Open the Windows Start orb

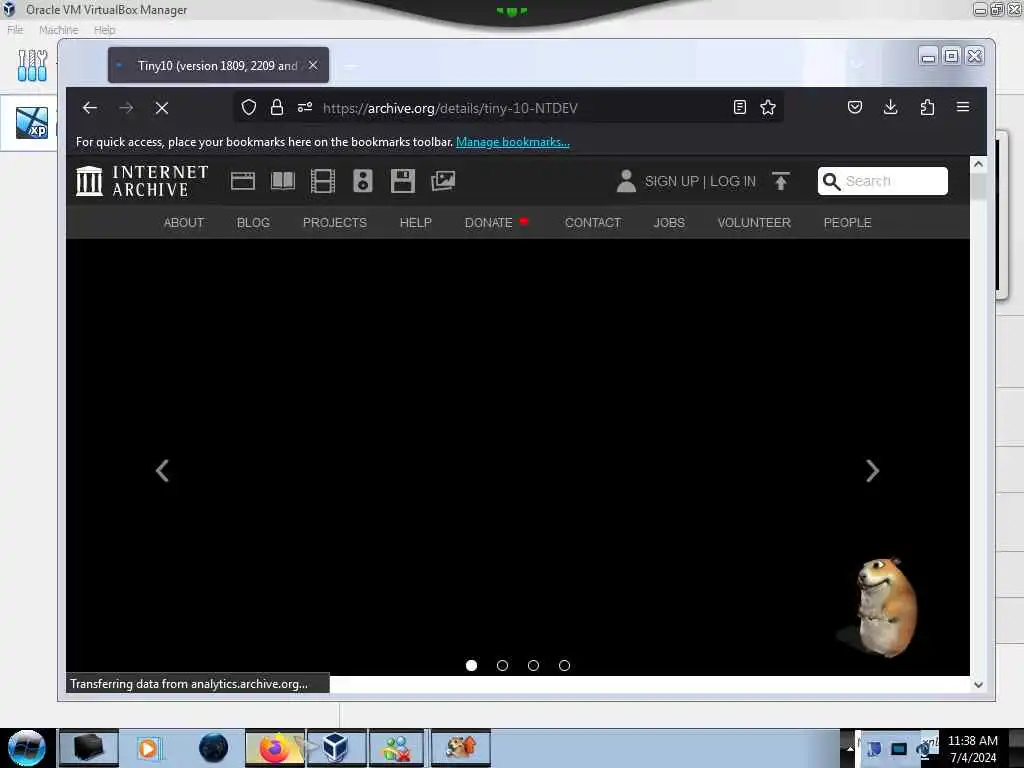27,748
